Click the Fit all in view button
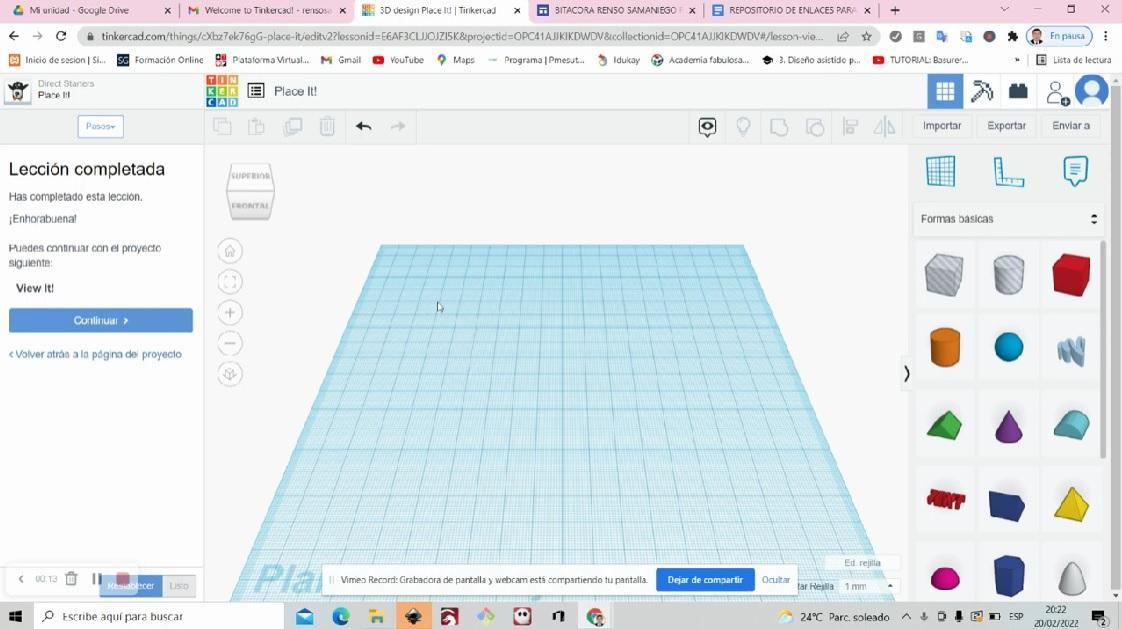The height and width of the screenshot is (629, 1122). pos(230,282)
